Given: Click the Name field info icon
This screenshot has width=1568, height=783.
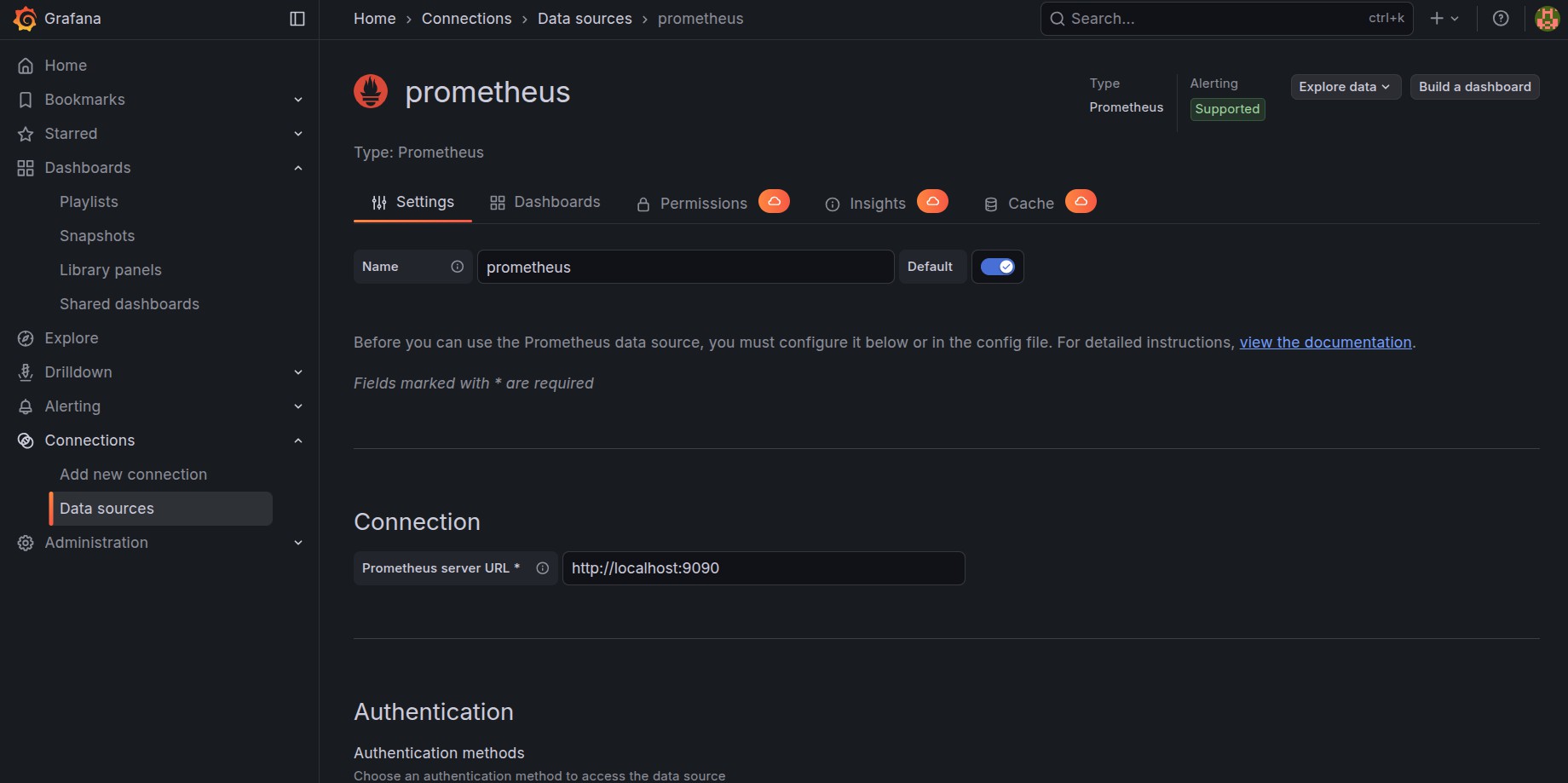Looking at the screenshot, I should tap(458, 267).
